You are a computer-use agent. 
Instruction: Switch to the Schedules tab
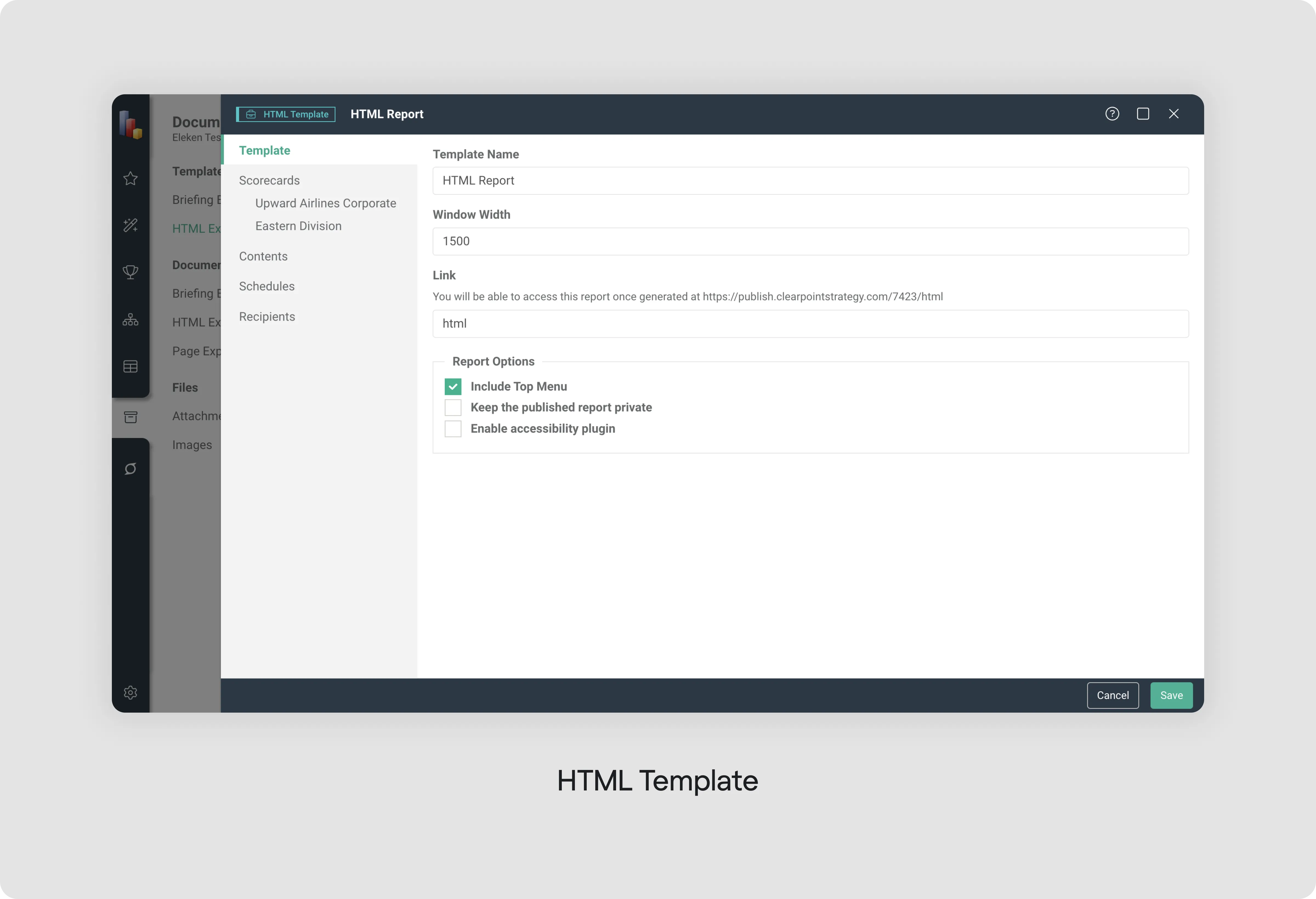tap(266, 286)
